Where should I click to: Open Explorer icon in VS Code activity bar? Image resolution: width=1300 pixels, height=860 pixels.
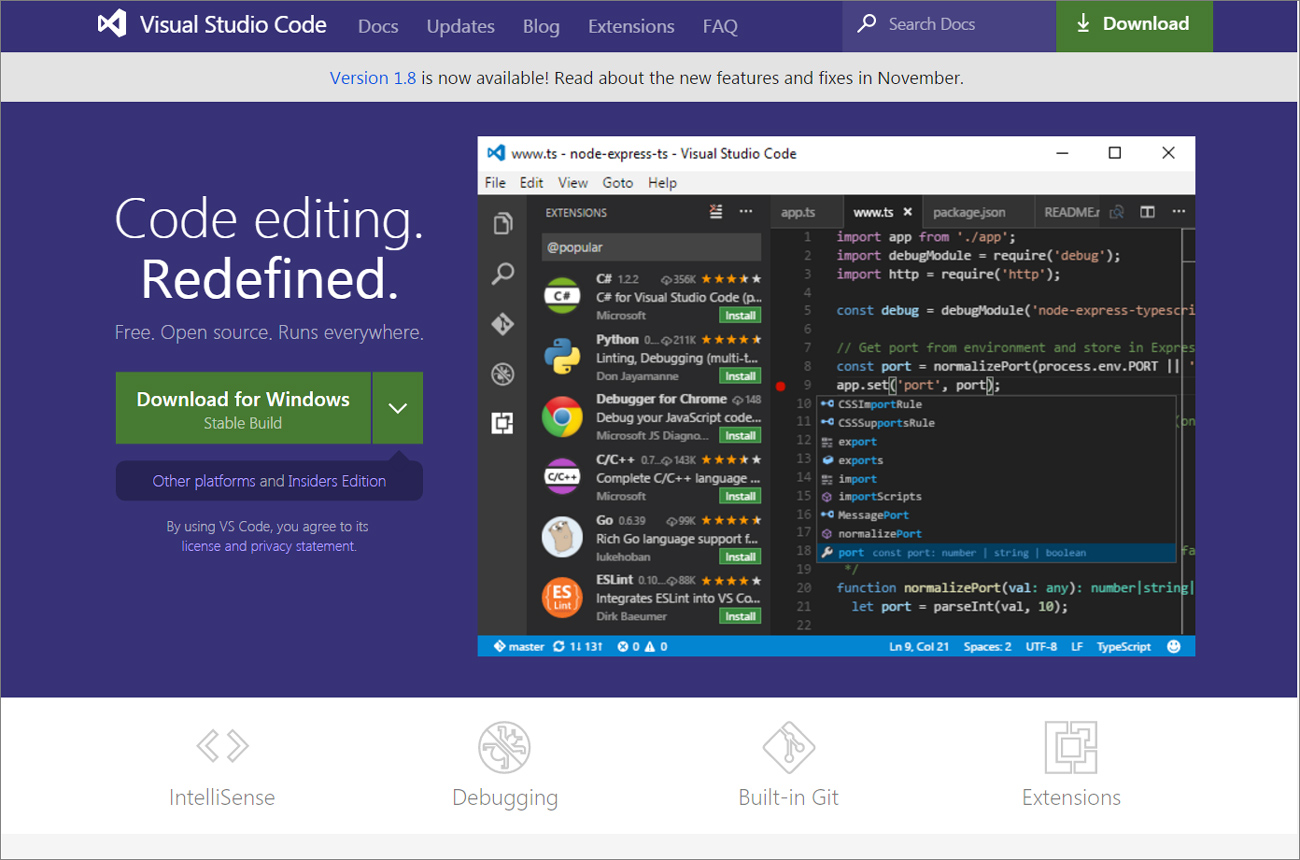point(503,223)
